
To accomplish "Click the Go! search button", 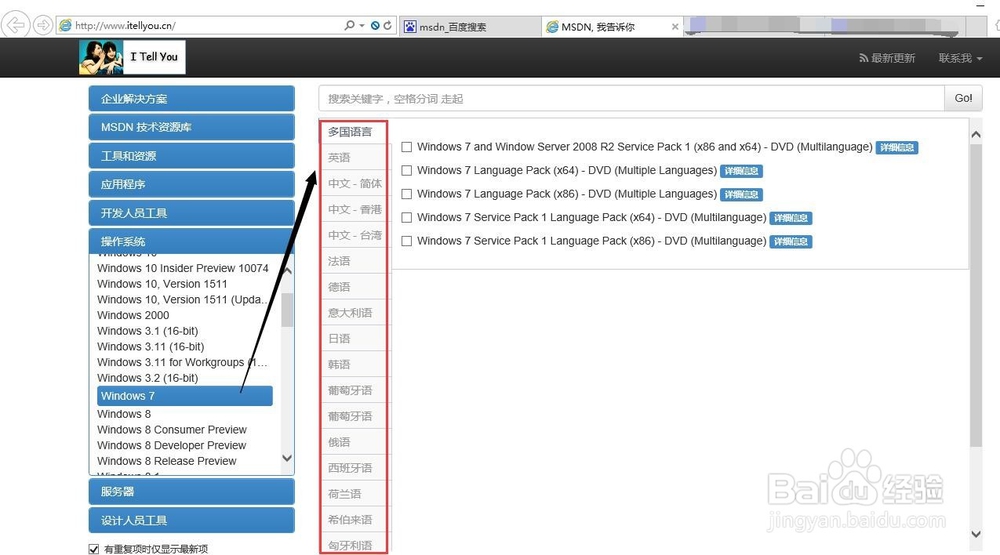I will click(963, 98).
